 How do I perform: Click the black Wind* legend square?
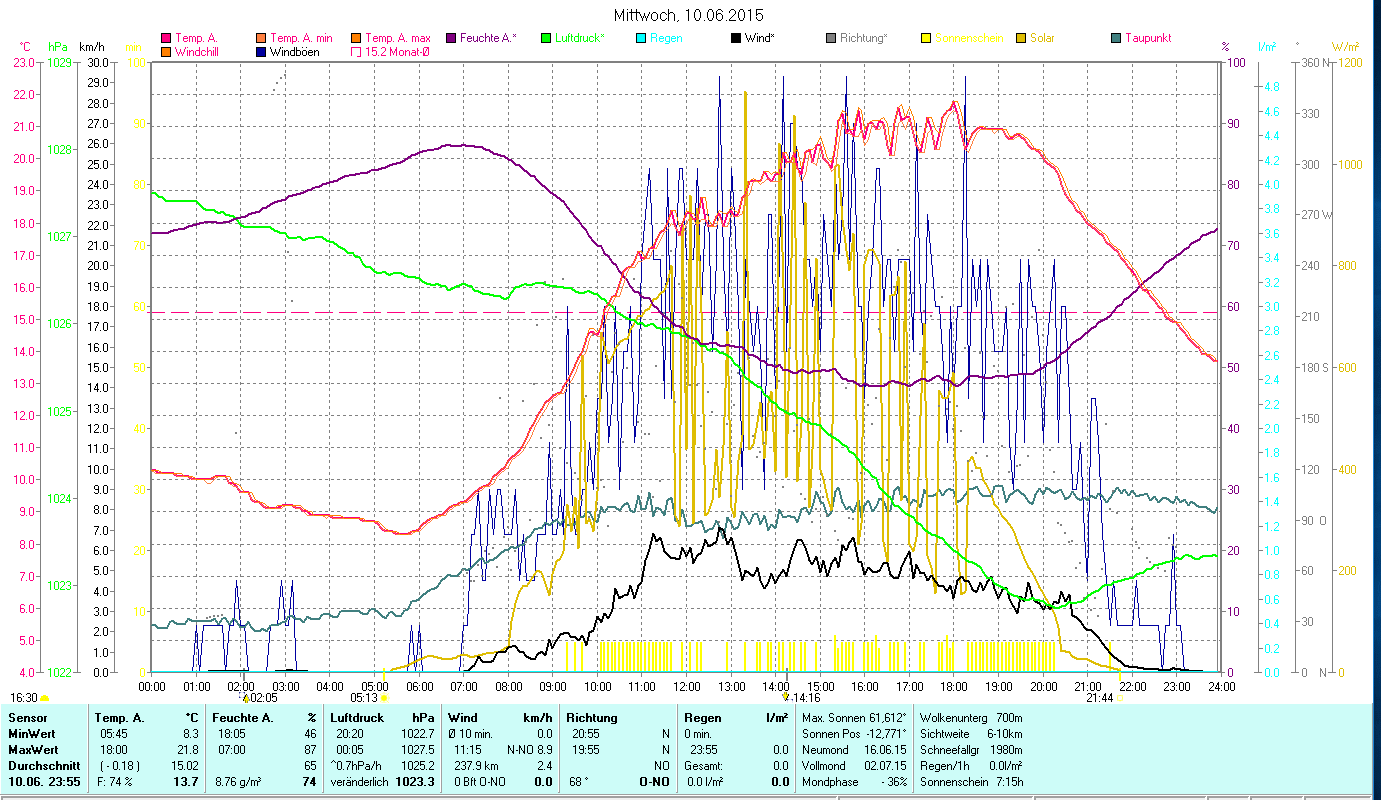point(735,38)
